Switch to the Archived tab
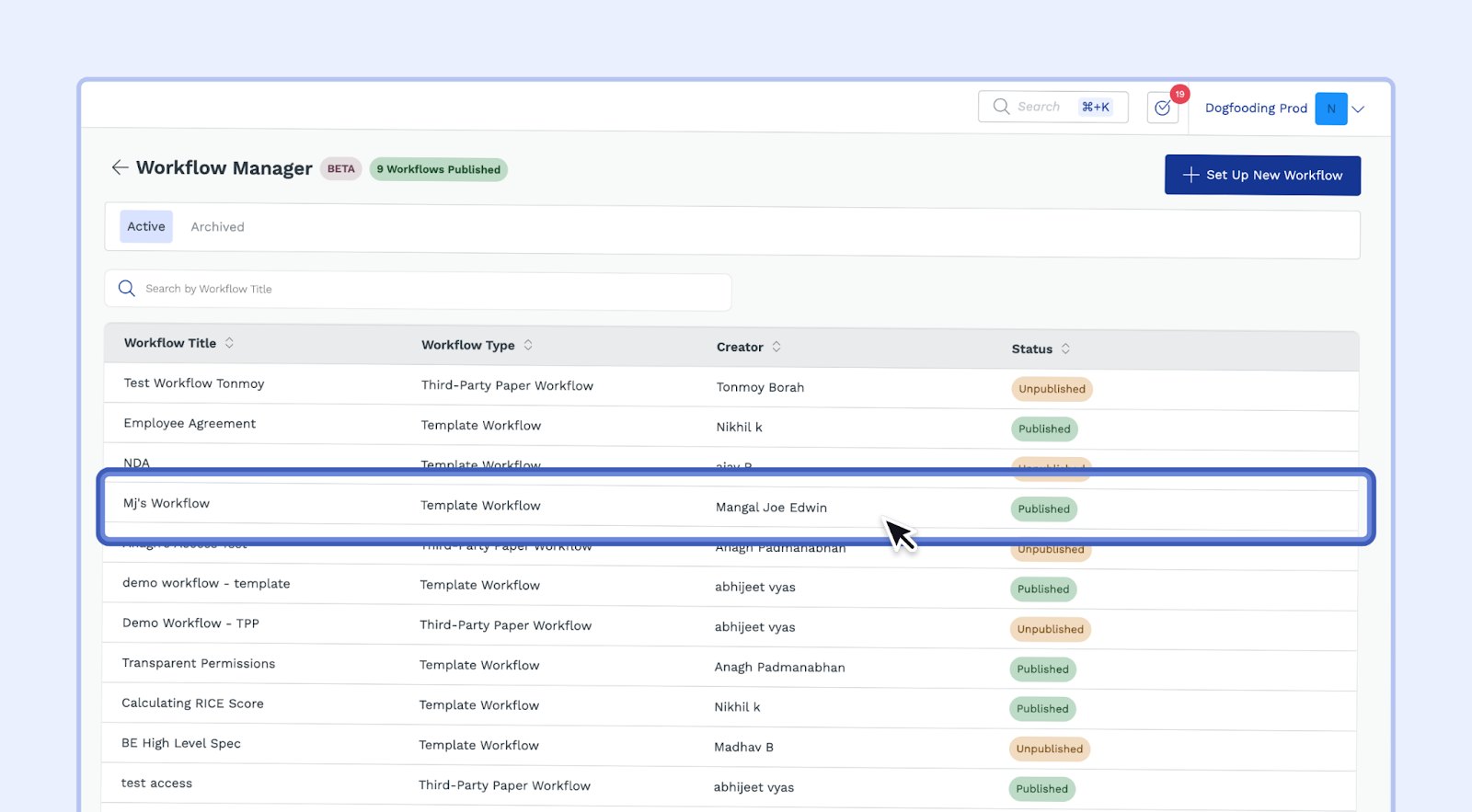 coord(217,227)
